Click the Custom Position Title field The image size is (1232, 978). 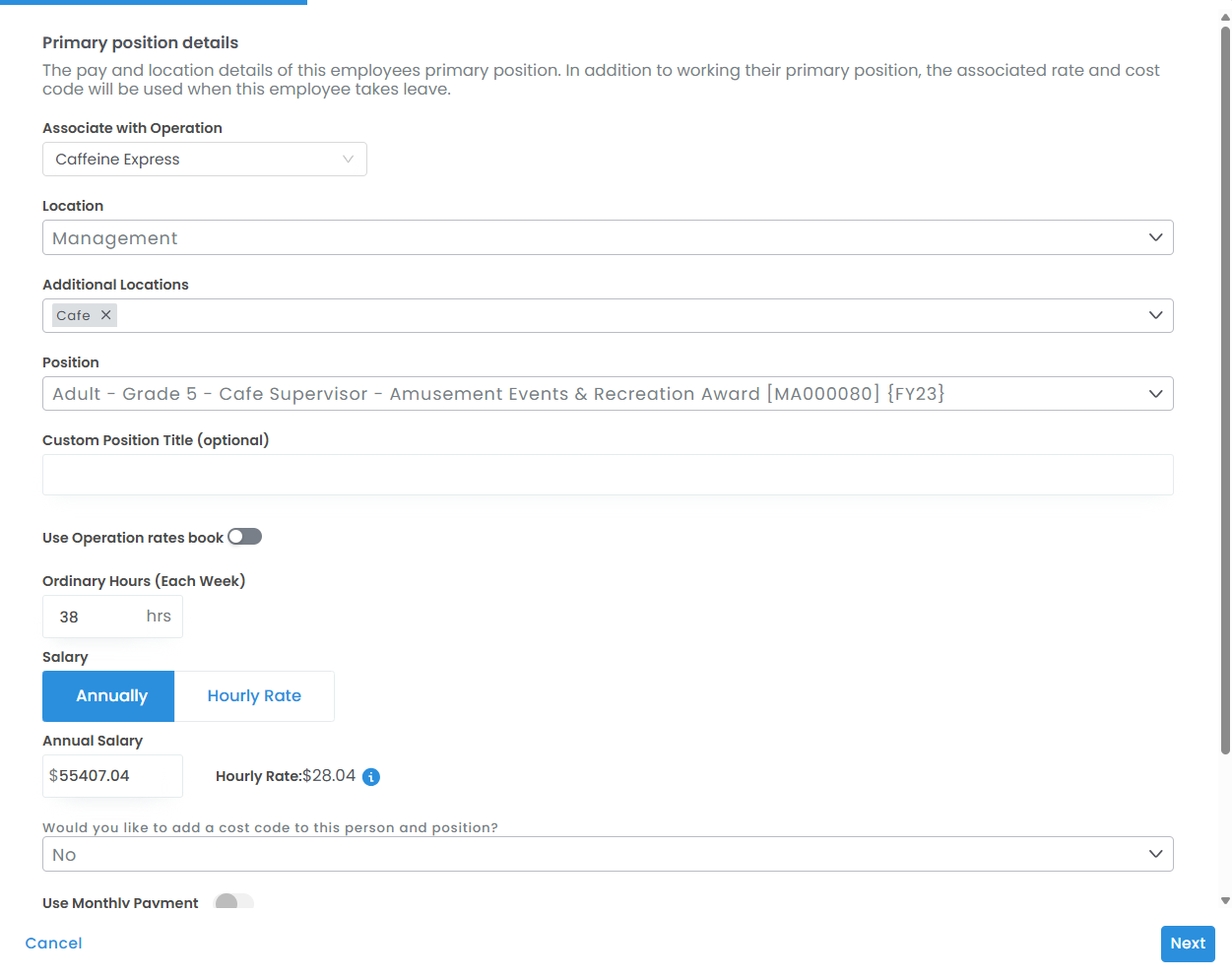(608, 475)
